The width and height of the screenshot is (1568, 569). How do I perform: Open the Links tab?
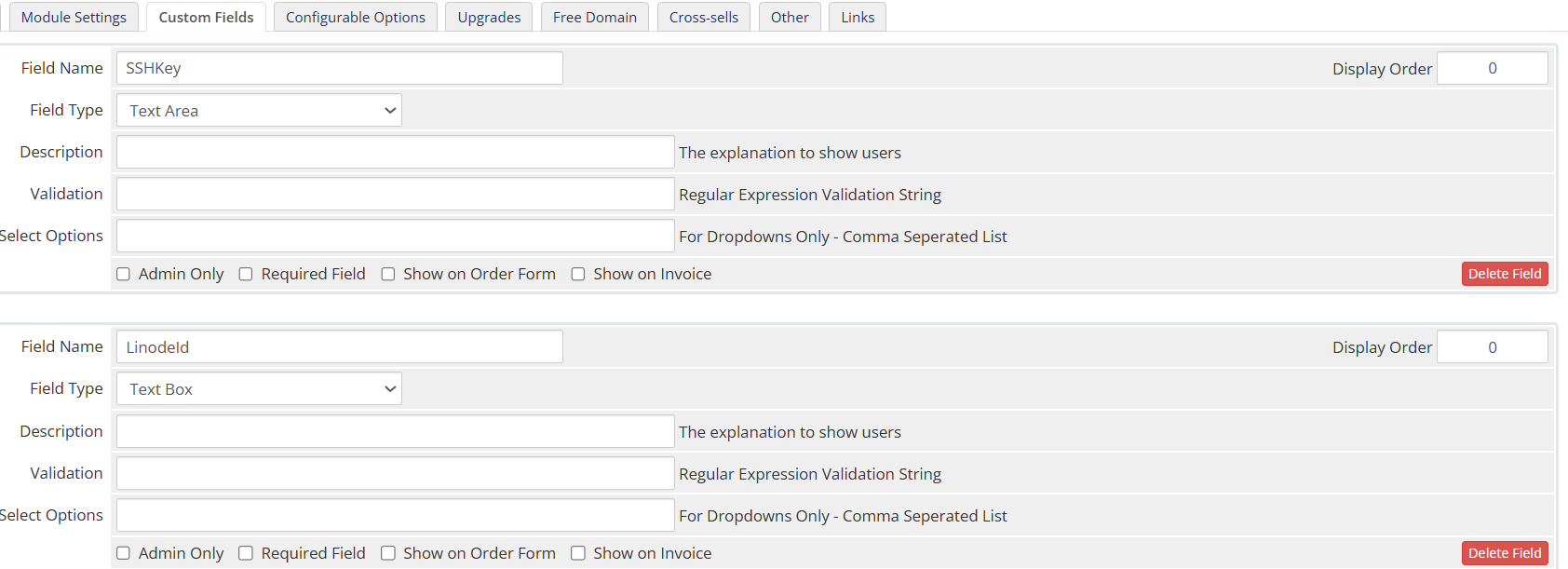click(x=858, y=17)
